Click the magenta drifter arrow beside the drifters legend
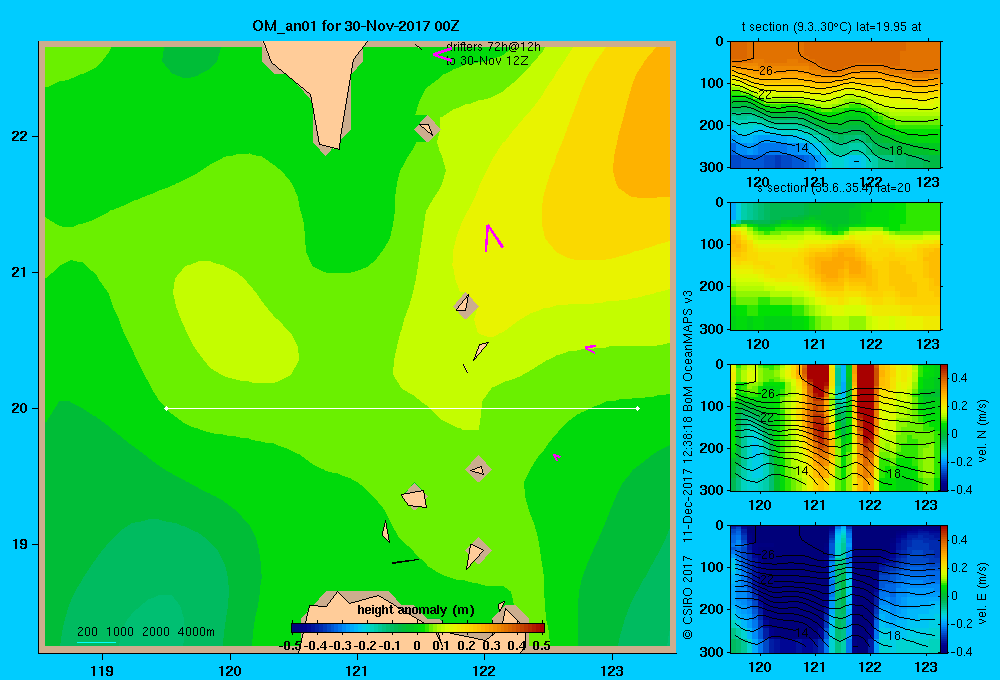Screen dimensions: 1000x680 click(x=442, y=54)
